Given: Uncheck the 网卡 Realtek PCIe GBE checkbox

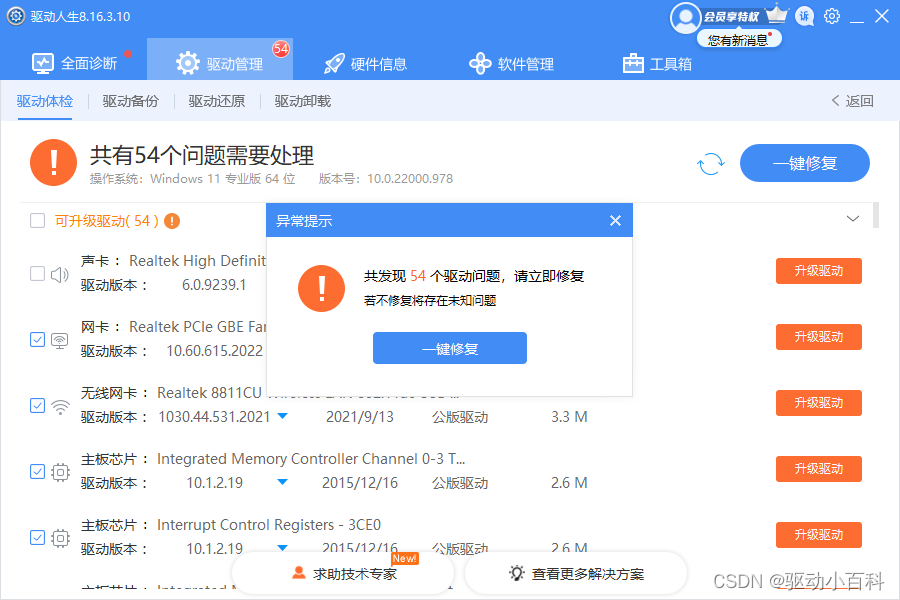Looking at the screenshot, I should point(37,339).
